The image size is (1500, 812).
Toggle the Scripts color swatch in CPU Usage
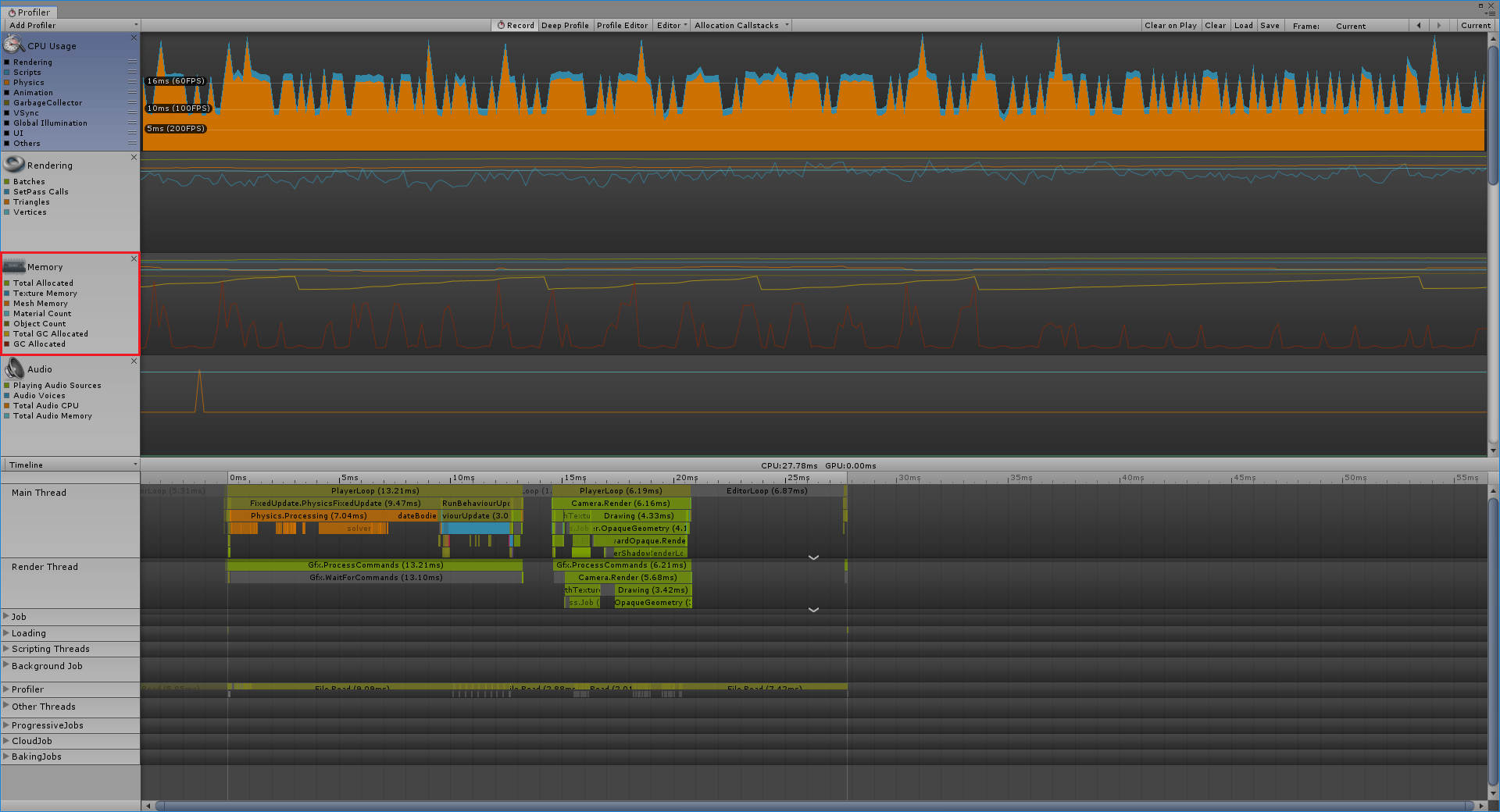[7, 73]
